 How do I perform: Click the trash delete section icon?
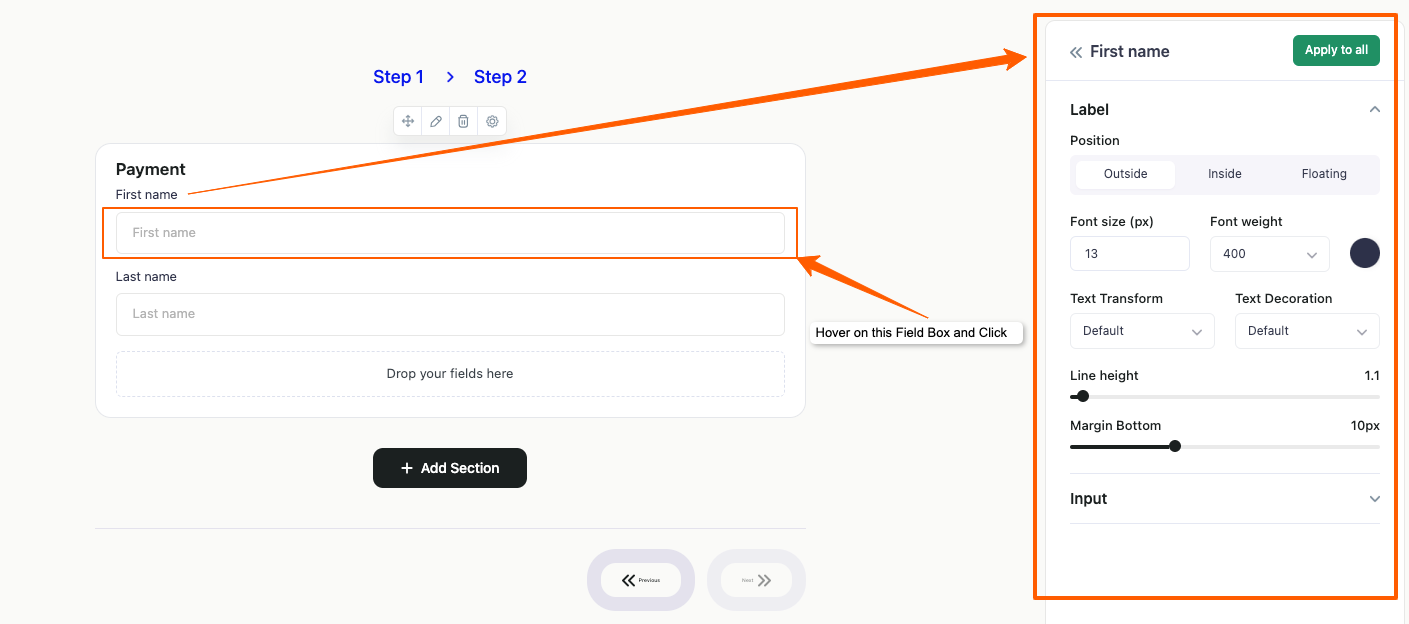pos(464,121)
